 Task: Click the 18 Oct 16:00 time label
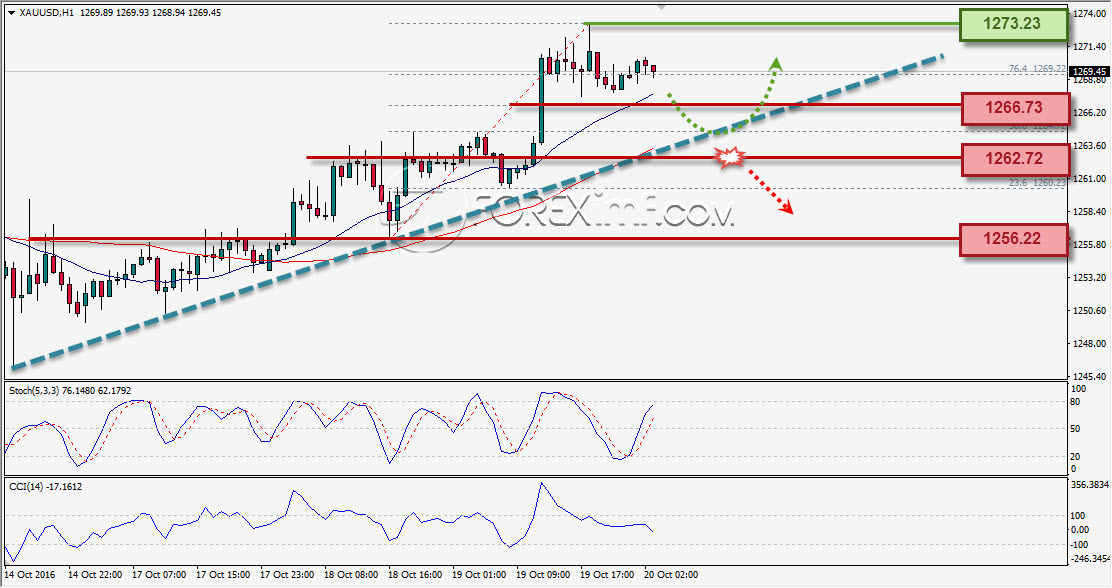click(x=415, y=575)
